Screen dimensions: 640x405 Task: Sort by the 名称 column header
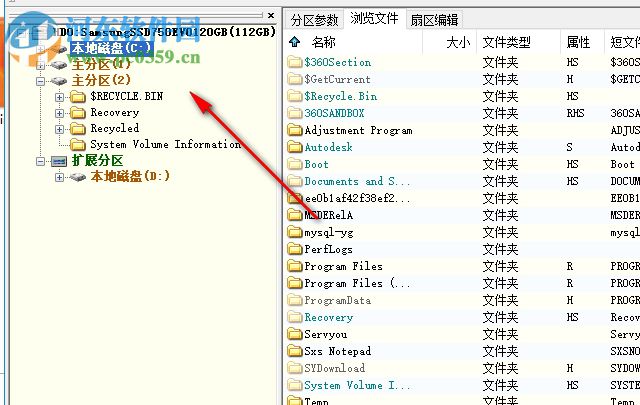click(323, 42)
